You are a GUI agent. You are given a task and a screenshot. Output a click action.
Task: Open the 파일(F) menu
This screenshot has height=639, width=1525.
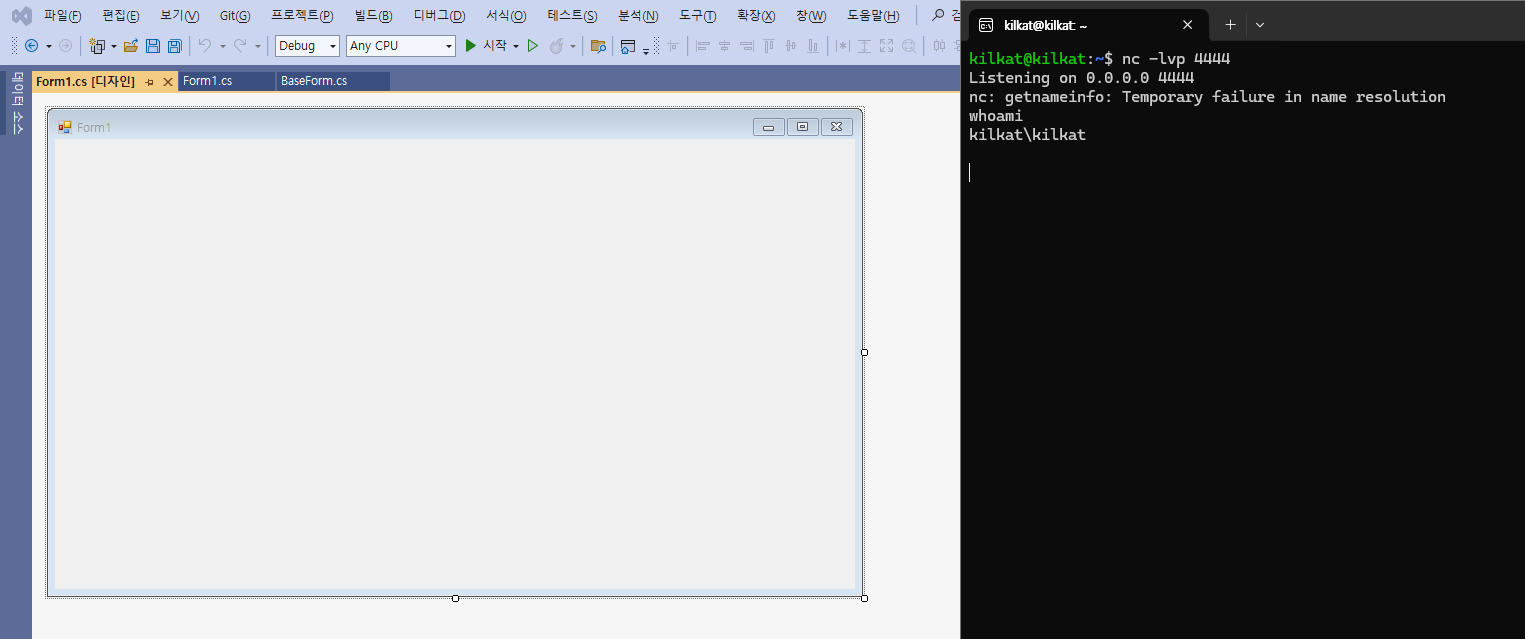click(63, 16)
